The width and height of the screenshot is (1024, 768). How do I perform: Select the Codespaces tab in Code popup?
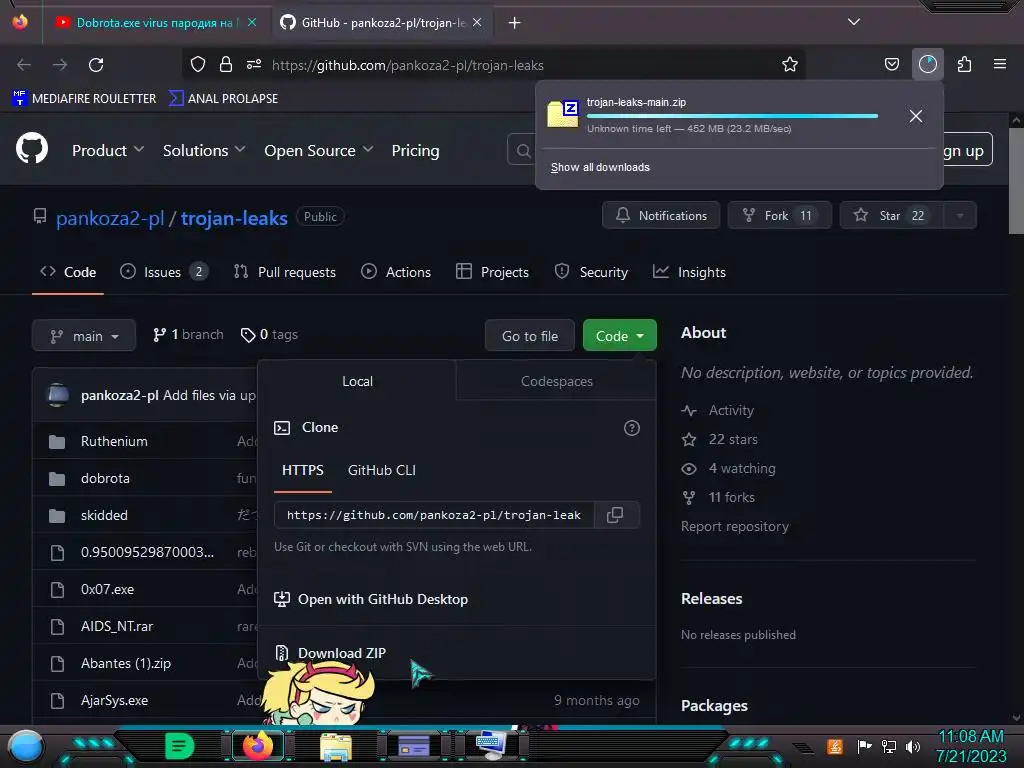[x=556, y=381]
